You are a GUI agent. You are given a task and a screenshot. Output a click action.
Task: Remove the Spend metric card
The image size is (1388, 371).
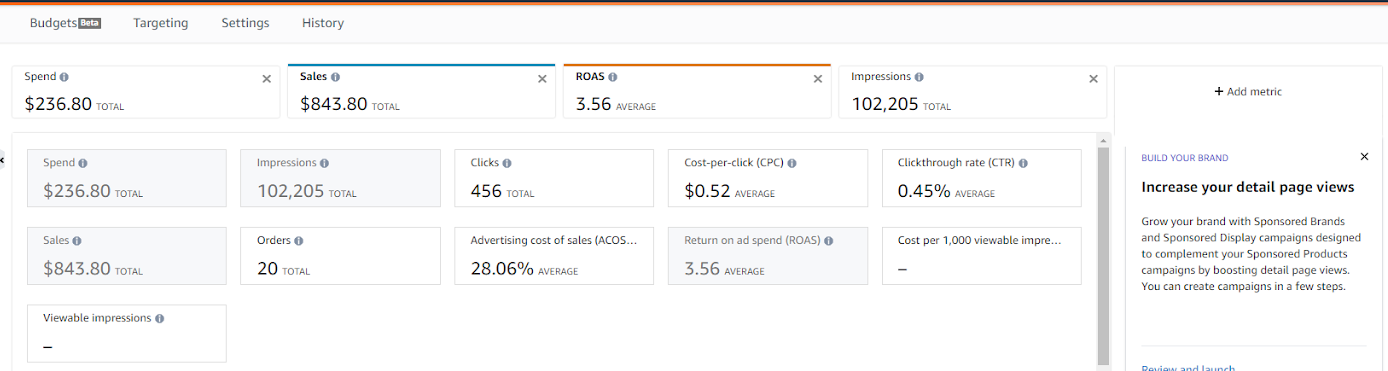coord(266,79)
